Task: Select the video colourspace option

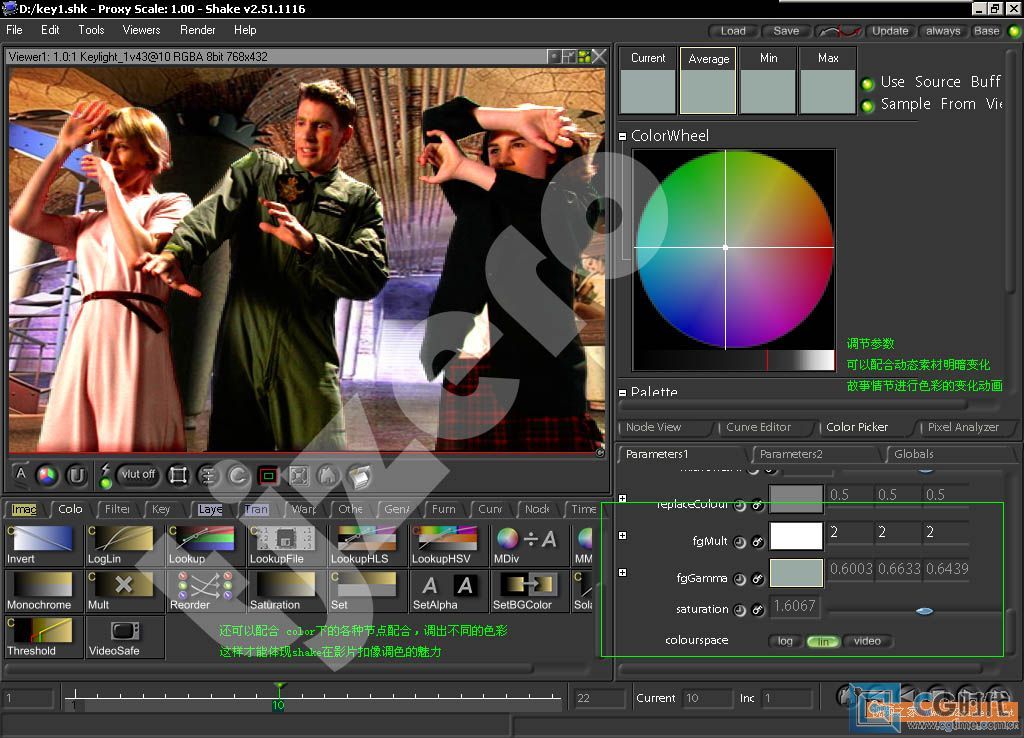Action: 867,641
